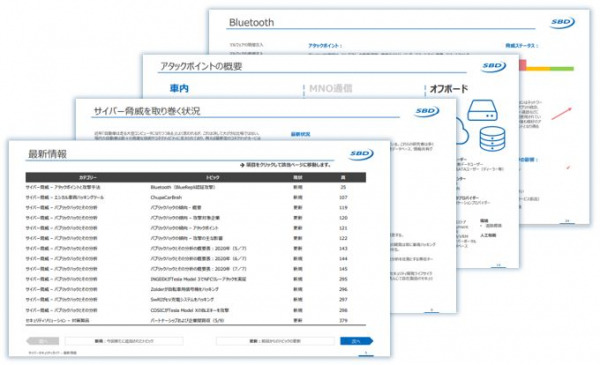Viewport: 600px width, 365px height.
Task: Click the red upward trend arrow icon
Action: click(561, 114)
